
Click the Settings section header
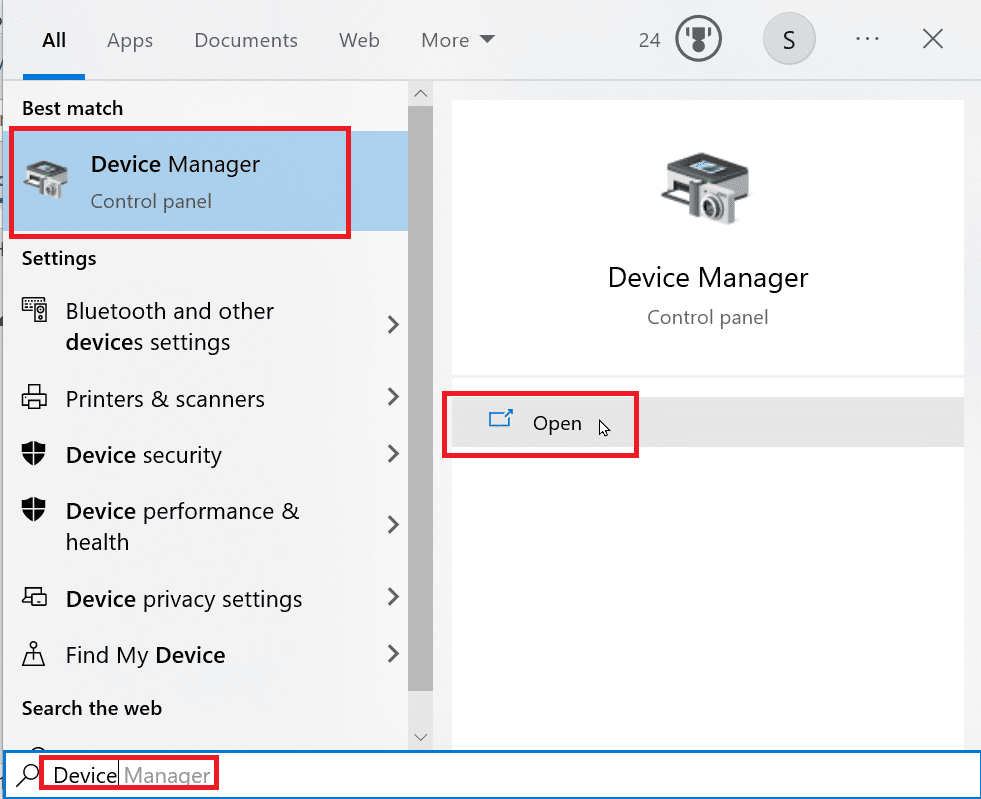click(x=59, y=258)
